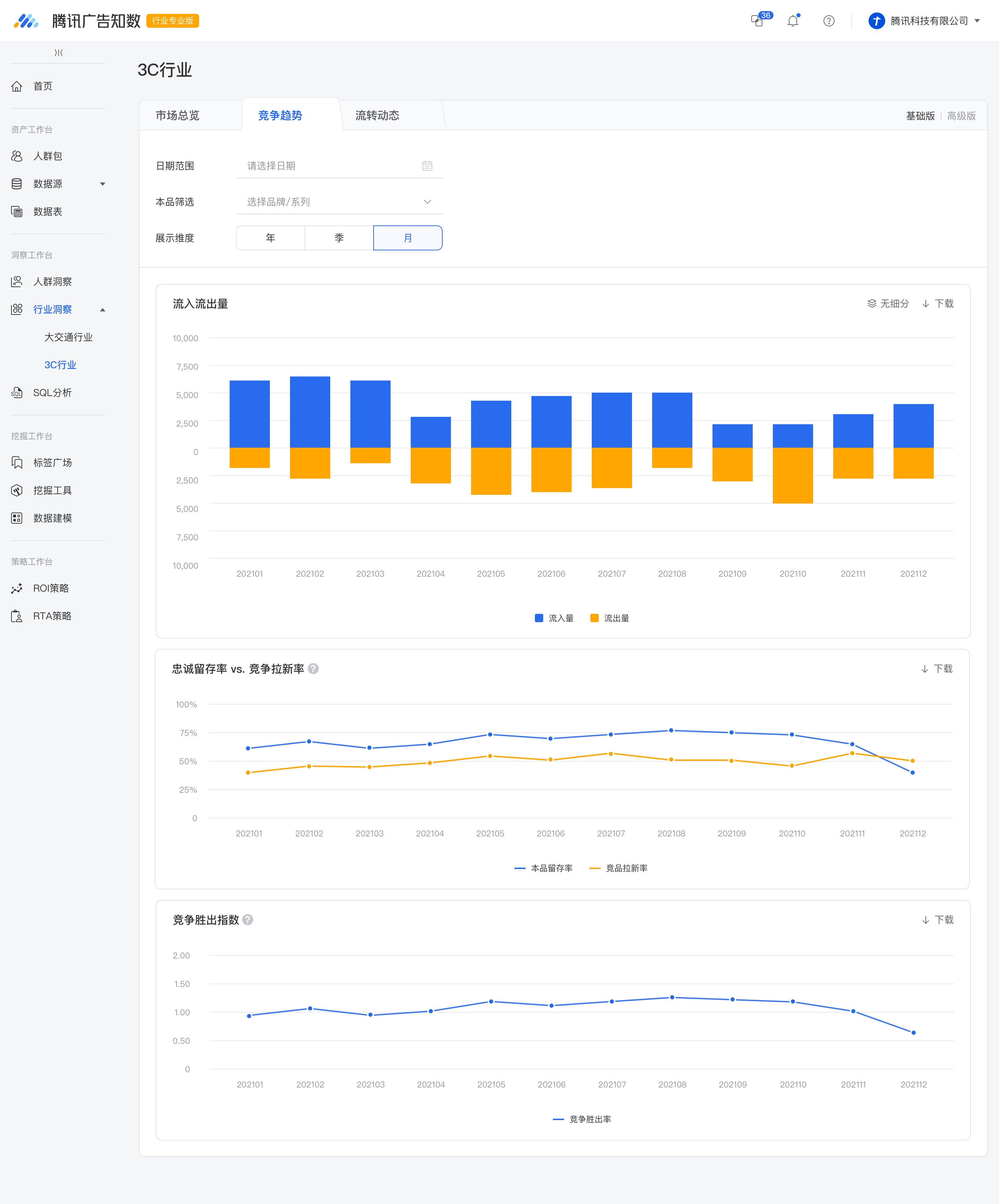
Task: Open the help question mark icon
Action: 829,21
